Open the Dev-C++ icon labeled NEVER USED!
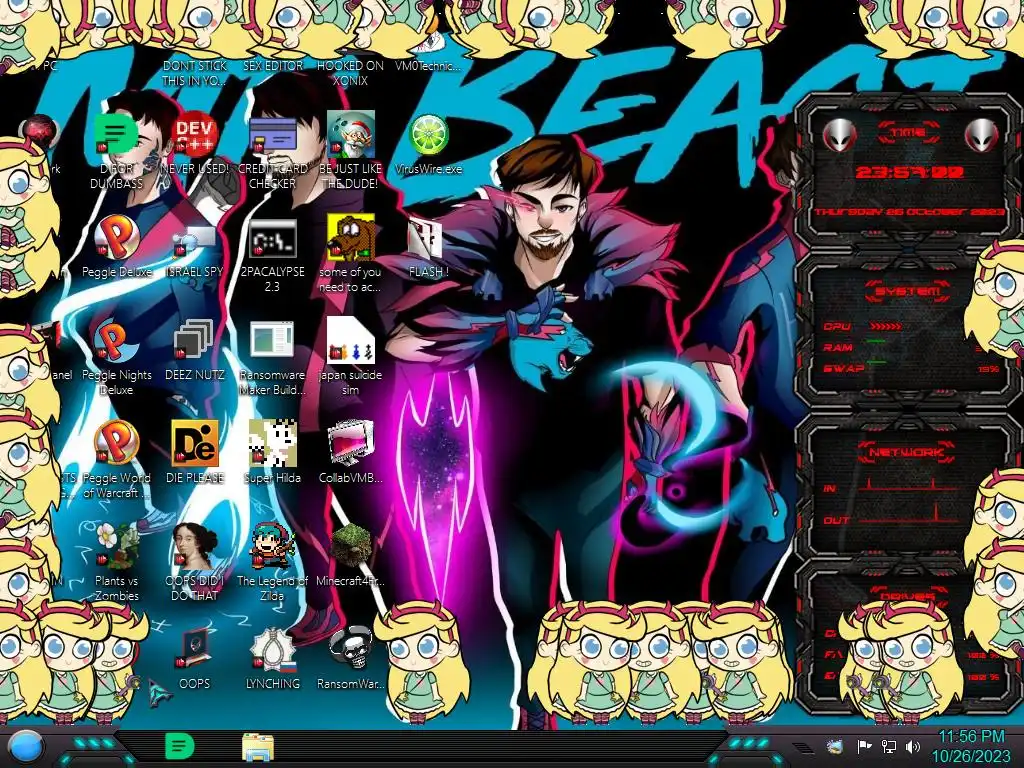Screen dimensions: 1024x768 pyautogui.click(x=195, y=135)
